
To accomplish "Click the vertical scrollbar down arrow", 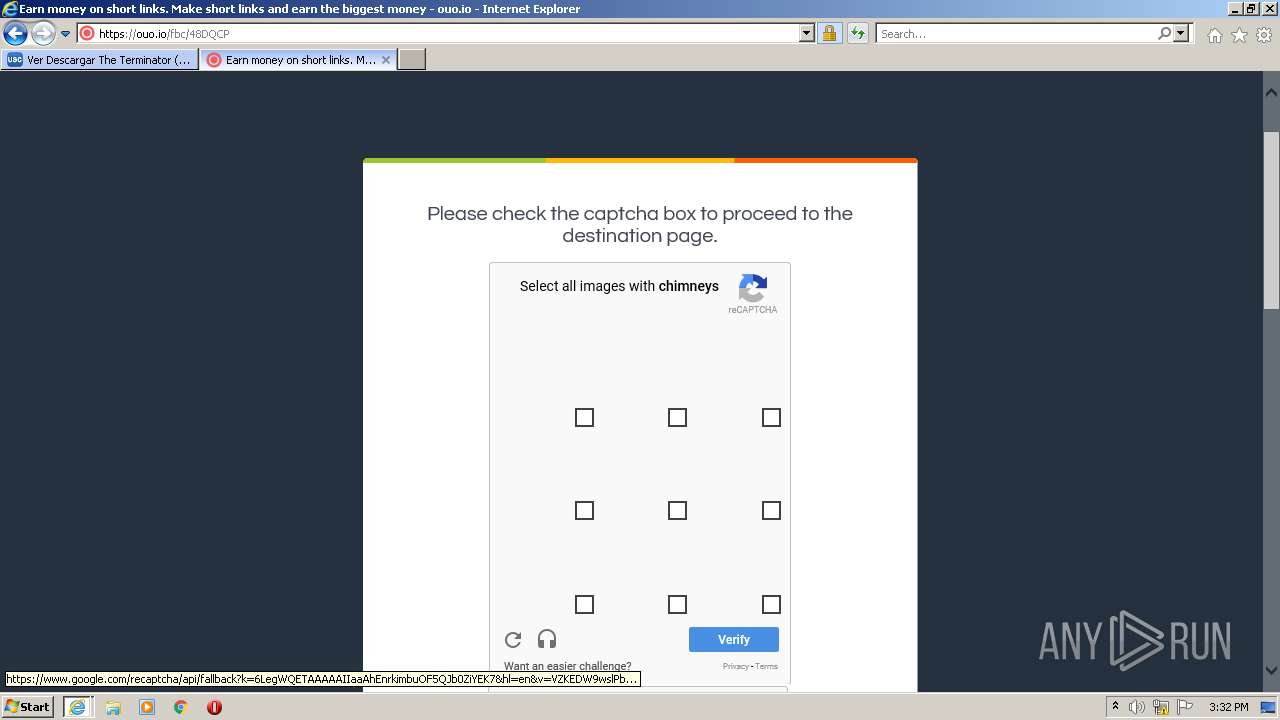I will point(1271,670).
